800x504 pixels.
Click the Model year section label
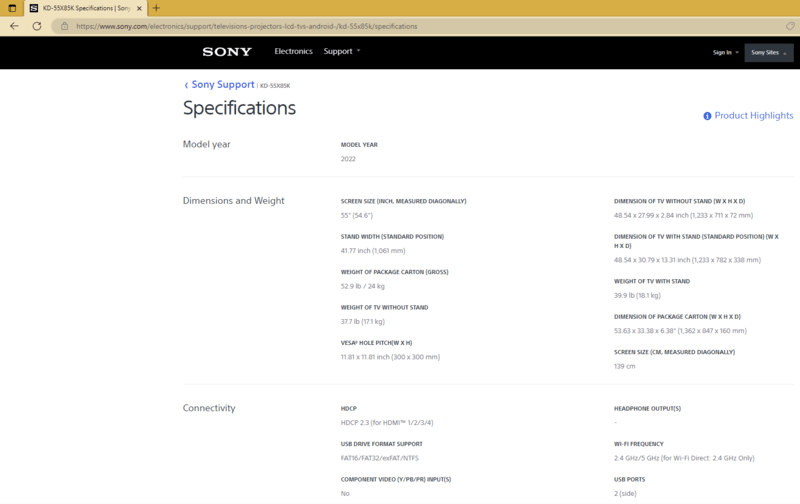coord(207,144)
